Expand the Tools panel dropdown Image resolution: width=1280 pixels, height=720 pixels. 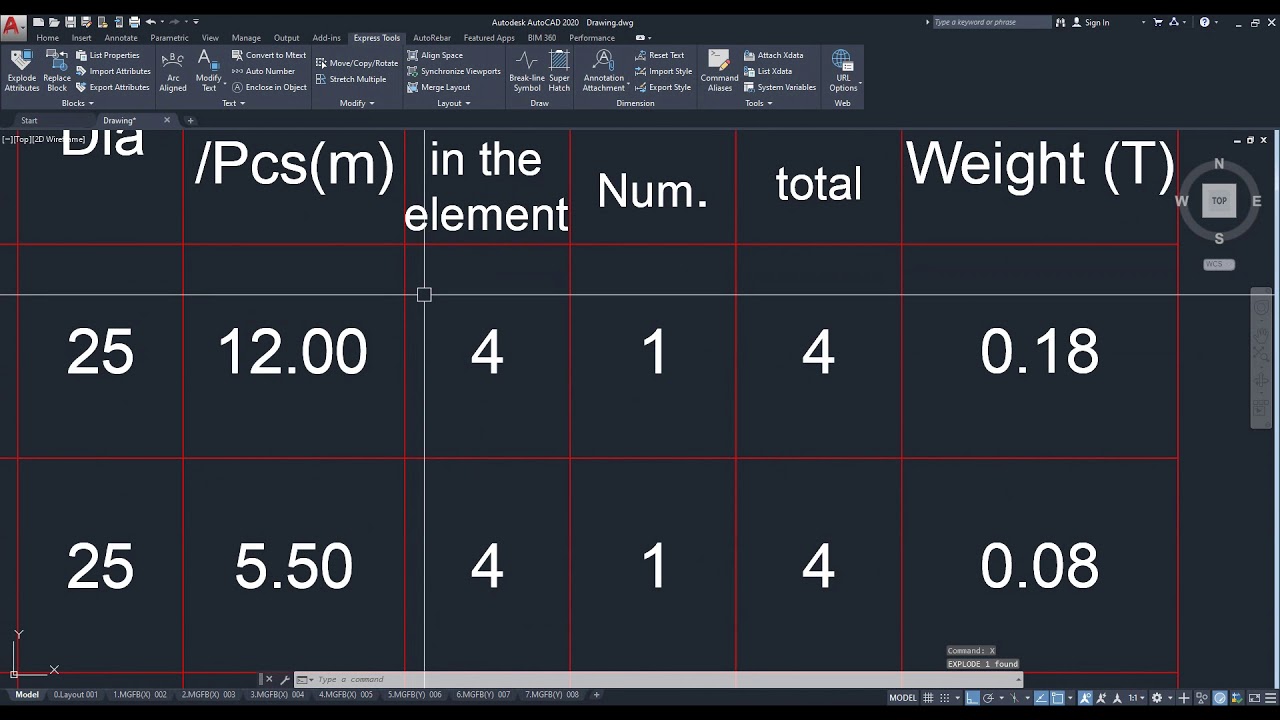click(758, 103)
